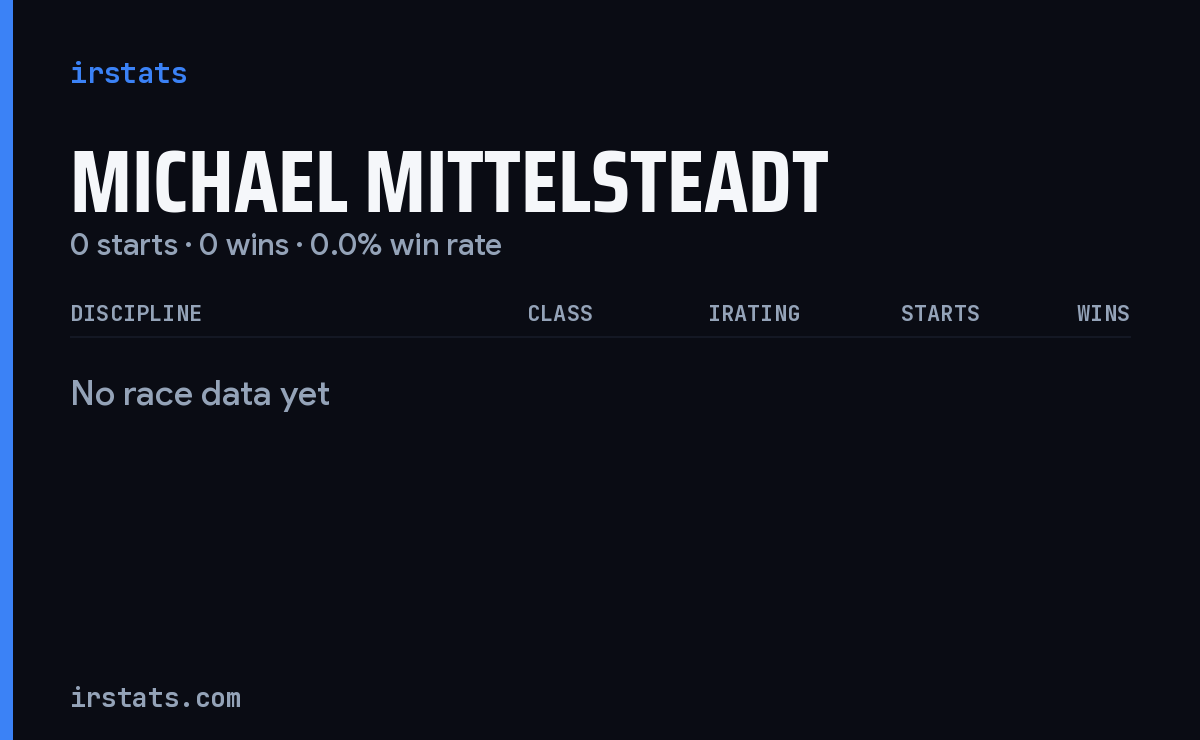Click the divider line under column headers
Viewport: 1200px width, 740px height.
[x=600, y=337]
